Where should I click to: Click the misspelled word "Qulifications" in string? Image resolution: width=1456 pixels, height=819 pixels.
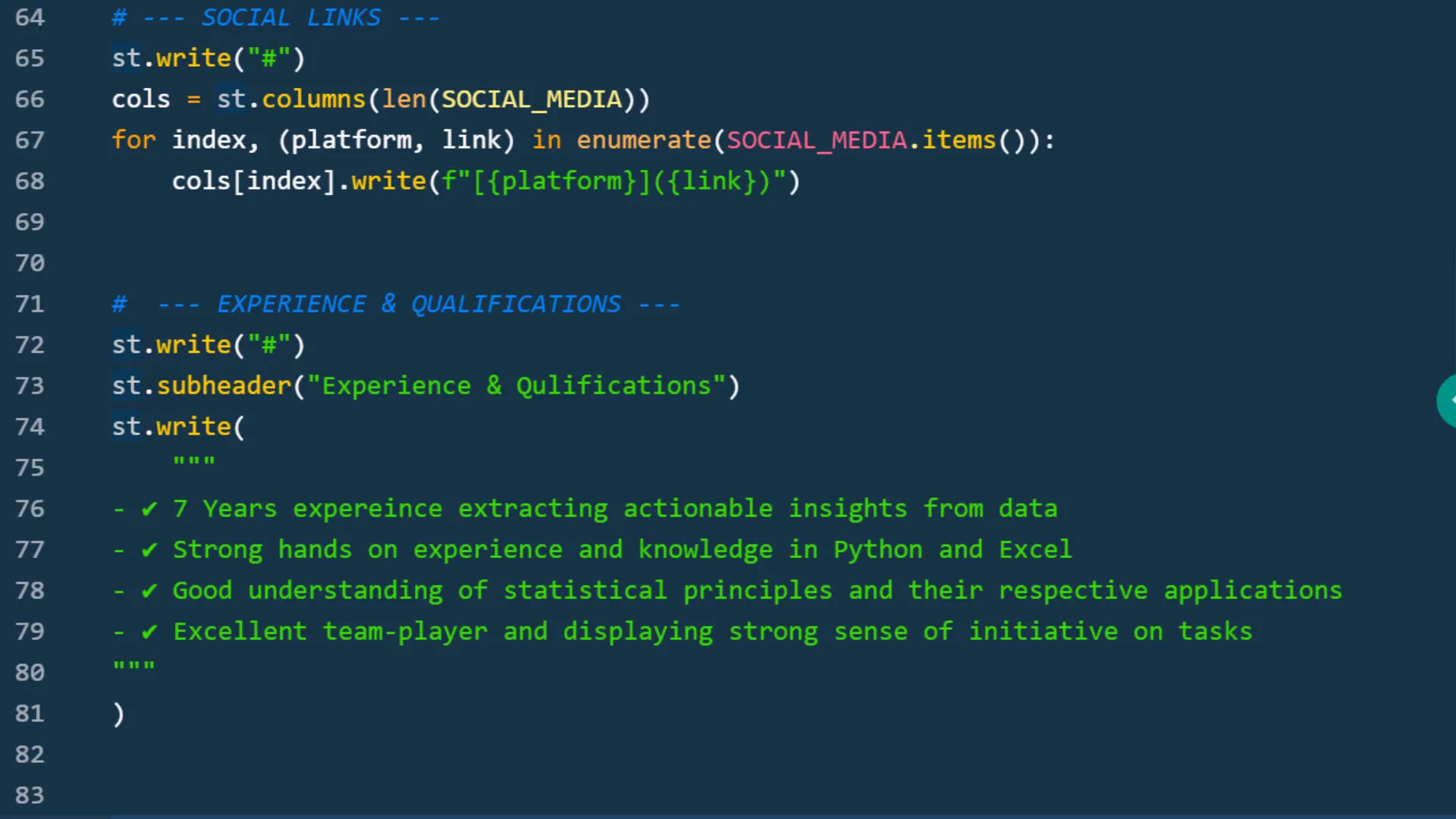pos(613,386)
